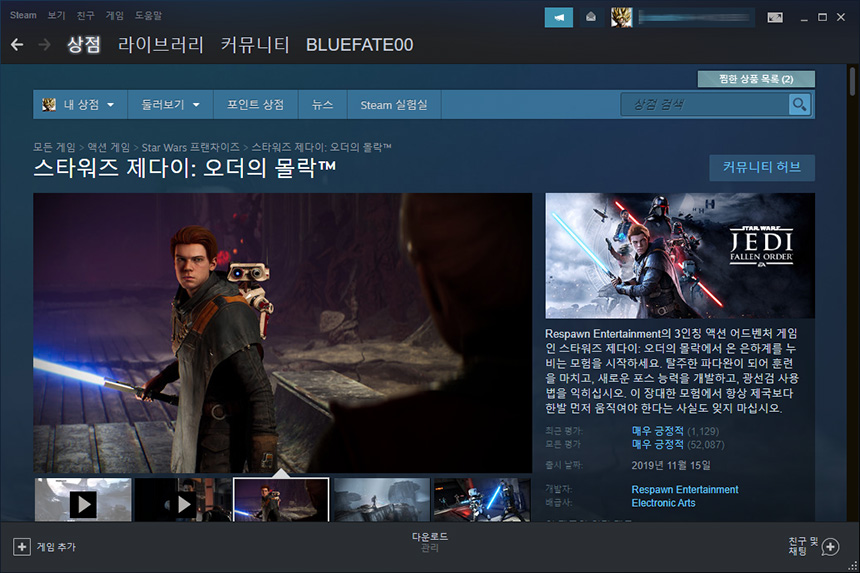
Task: Click the plus icon for 게임 추가
Action: coord(22,547)
